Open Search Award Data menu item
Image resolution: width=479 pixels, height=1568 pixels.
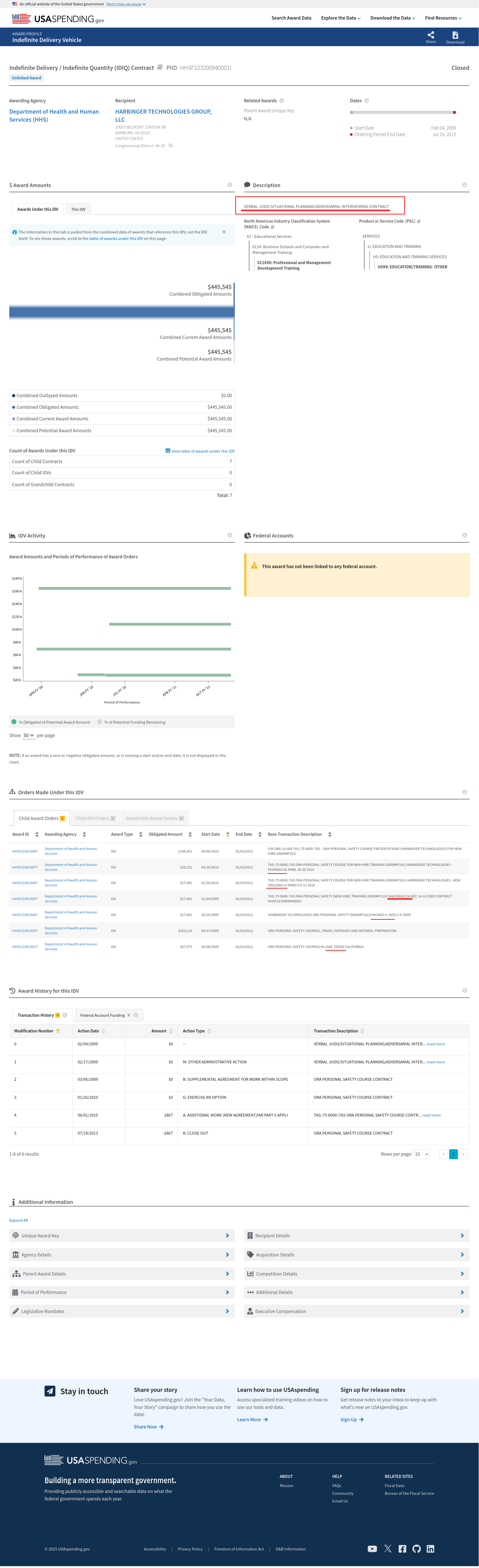click(291, 18)
